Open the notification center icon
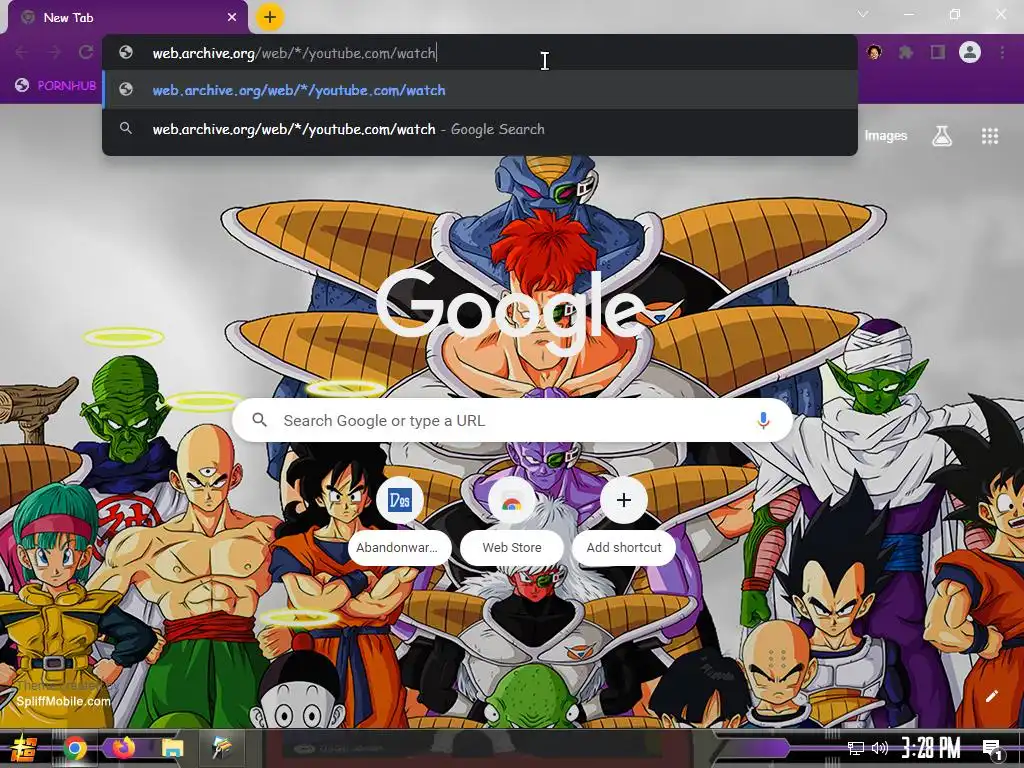This screenshot has width=1024, height=768. click(x=992, y=749)
